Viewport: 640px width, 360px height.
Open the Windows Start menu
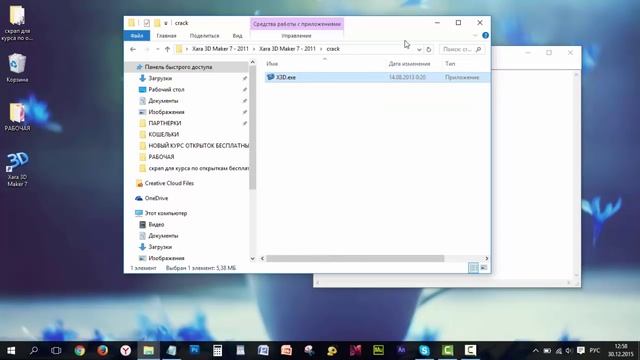click(11, 350)
